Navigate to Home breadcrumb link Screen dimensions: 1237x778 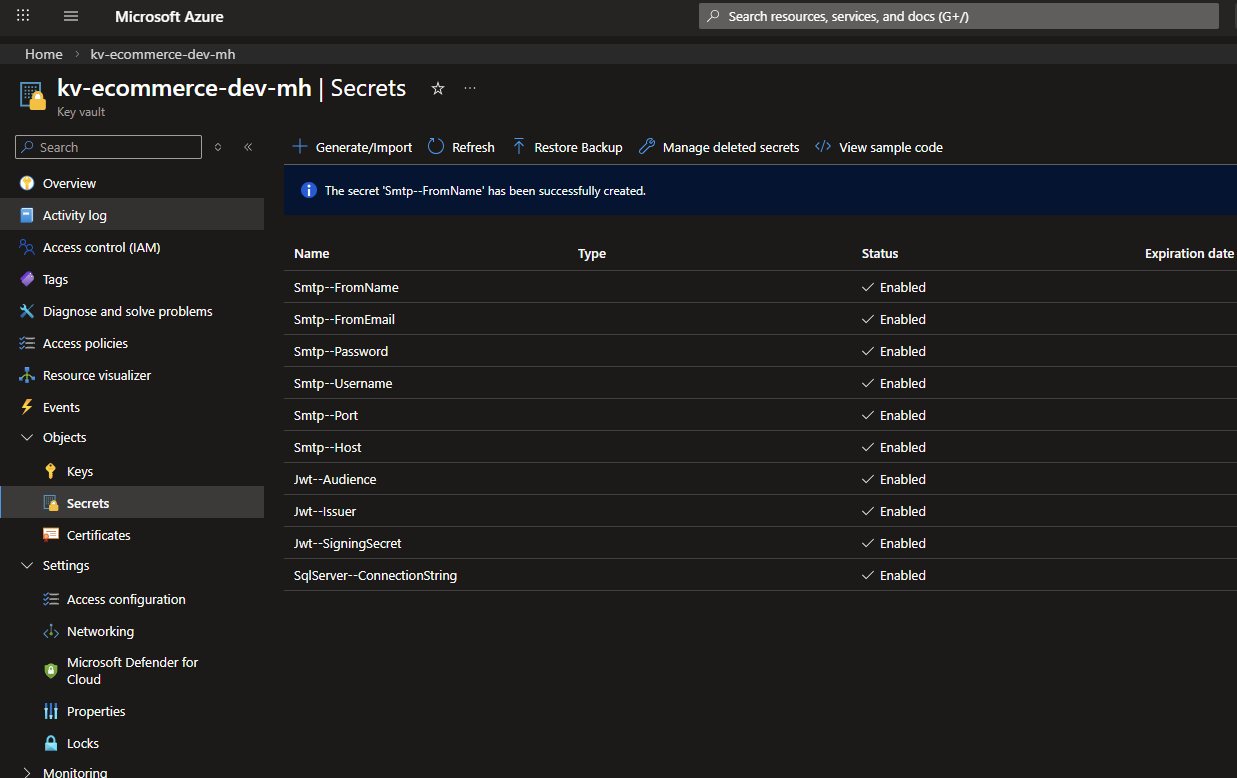click(44, 54)
